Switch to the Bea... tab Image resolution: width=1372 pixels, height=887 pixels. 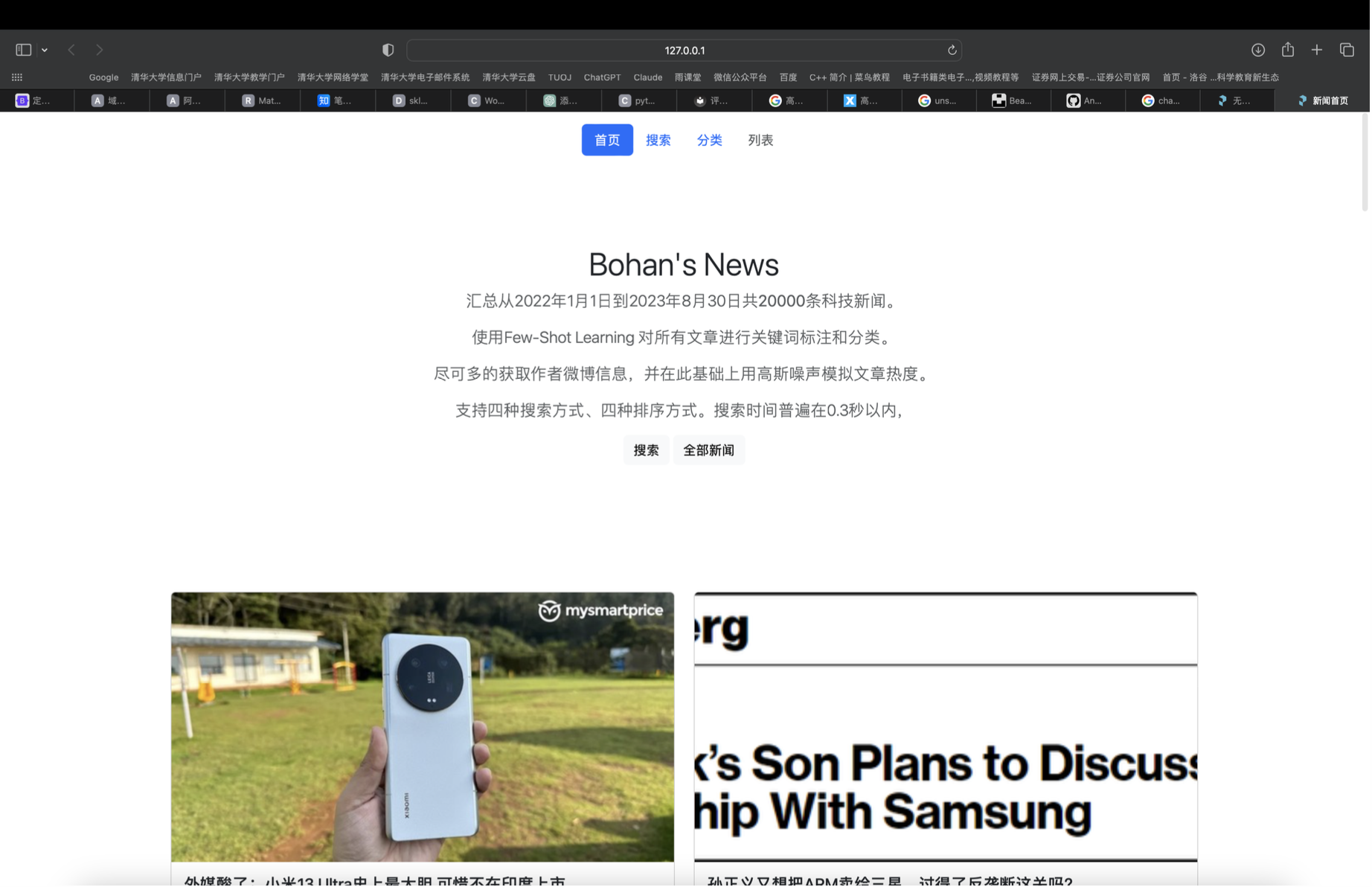pyautogui.click(x=1013, y=100)
